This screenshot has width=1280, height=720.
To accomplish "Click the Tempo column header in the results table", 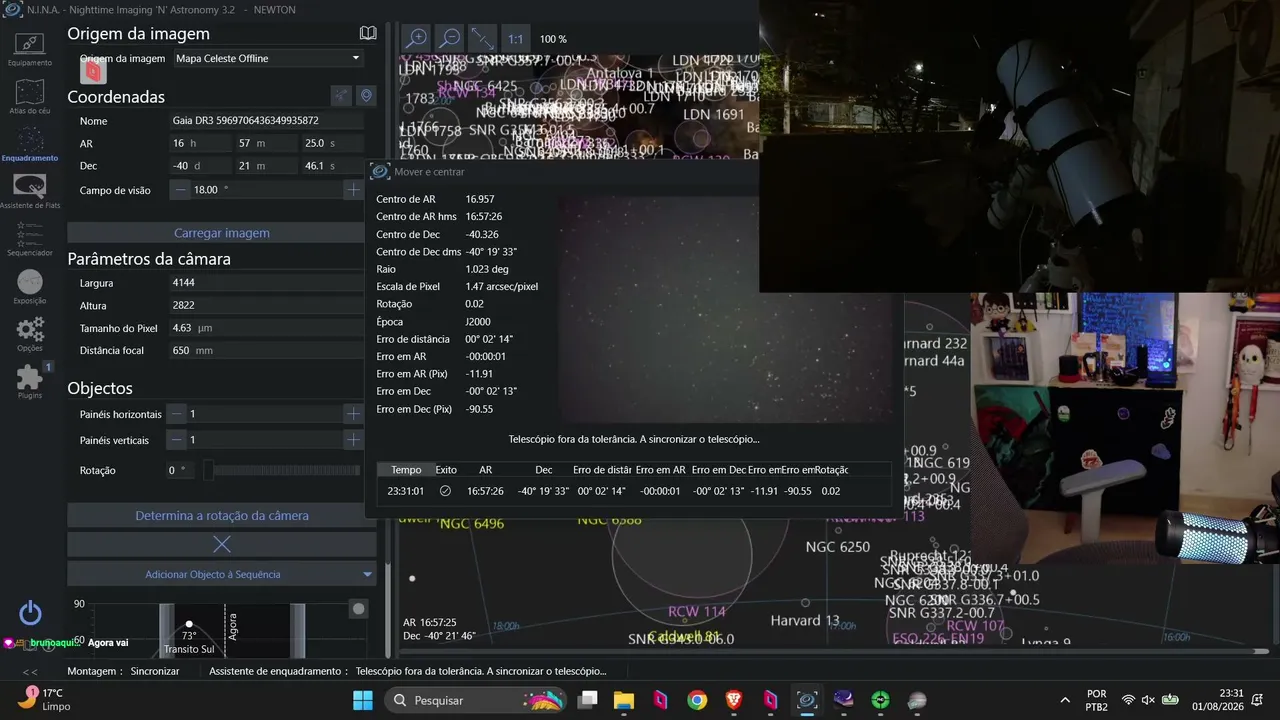I will tap(406, 470).
